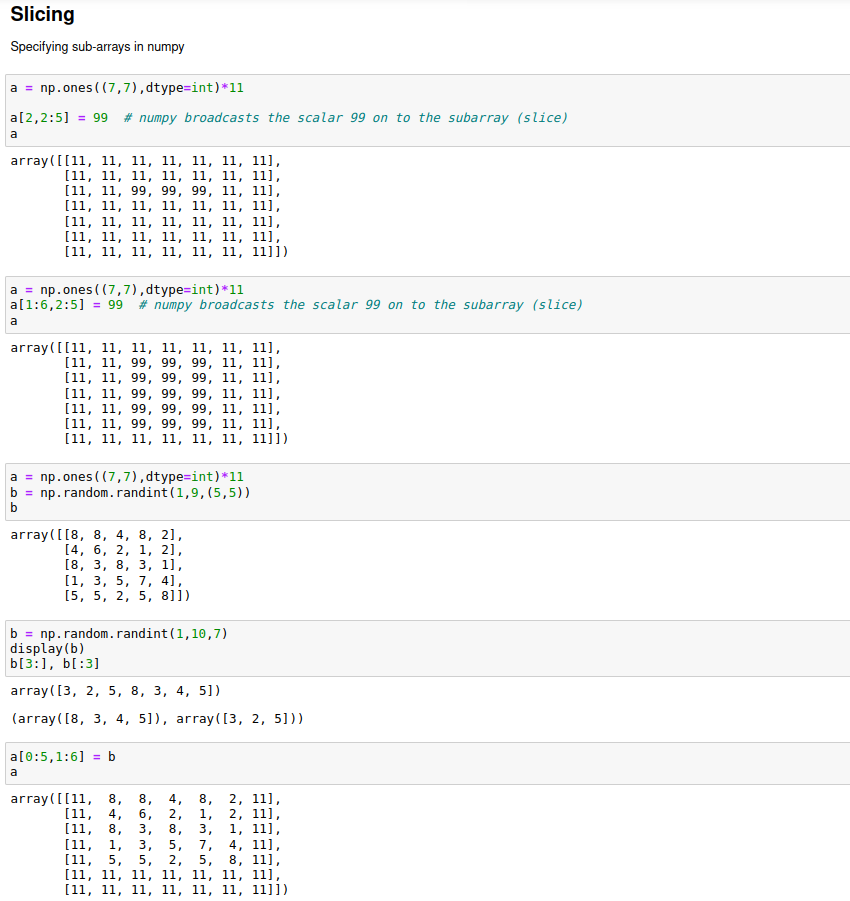This screenshot has width=850, height=901.
Task: Select the output array with five rows of 99s
Action: tap(149, 393)
